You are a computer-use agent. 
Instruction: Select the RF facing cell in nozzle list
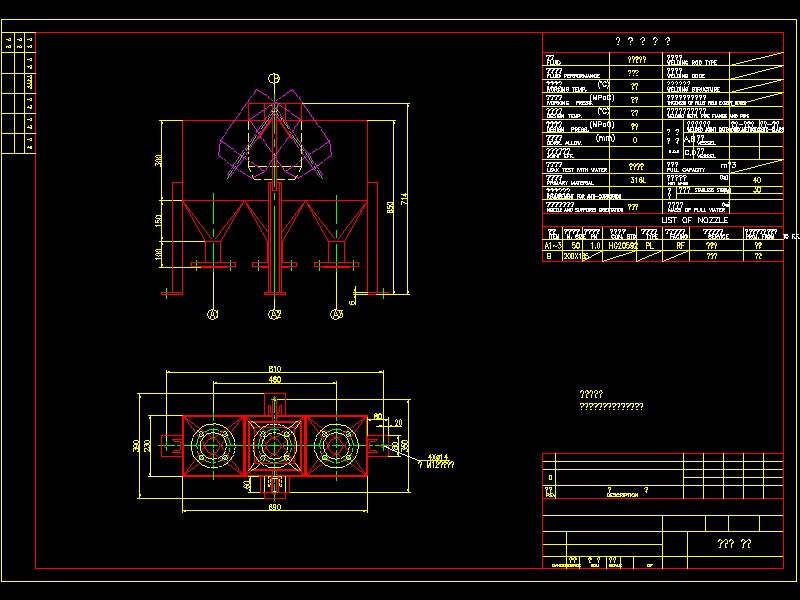[678, 245]
